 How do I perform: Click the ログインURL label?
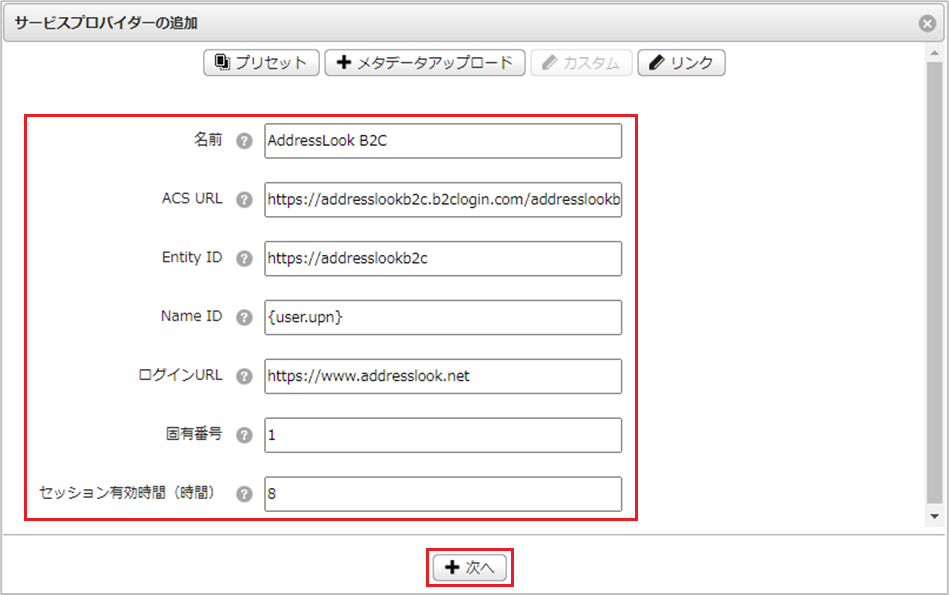pyautogui.click(x=180, y=375)
